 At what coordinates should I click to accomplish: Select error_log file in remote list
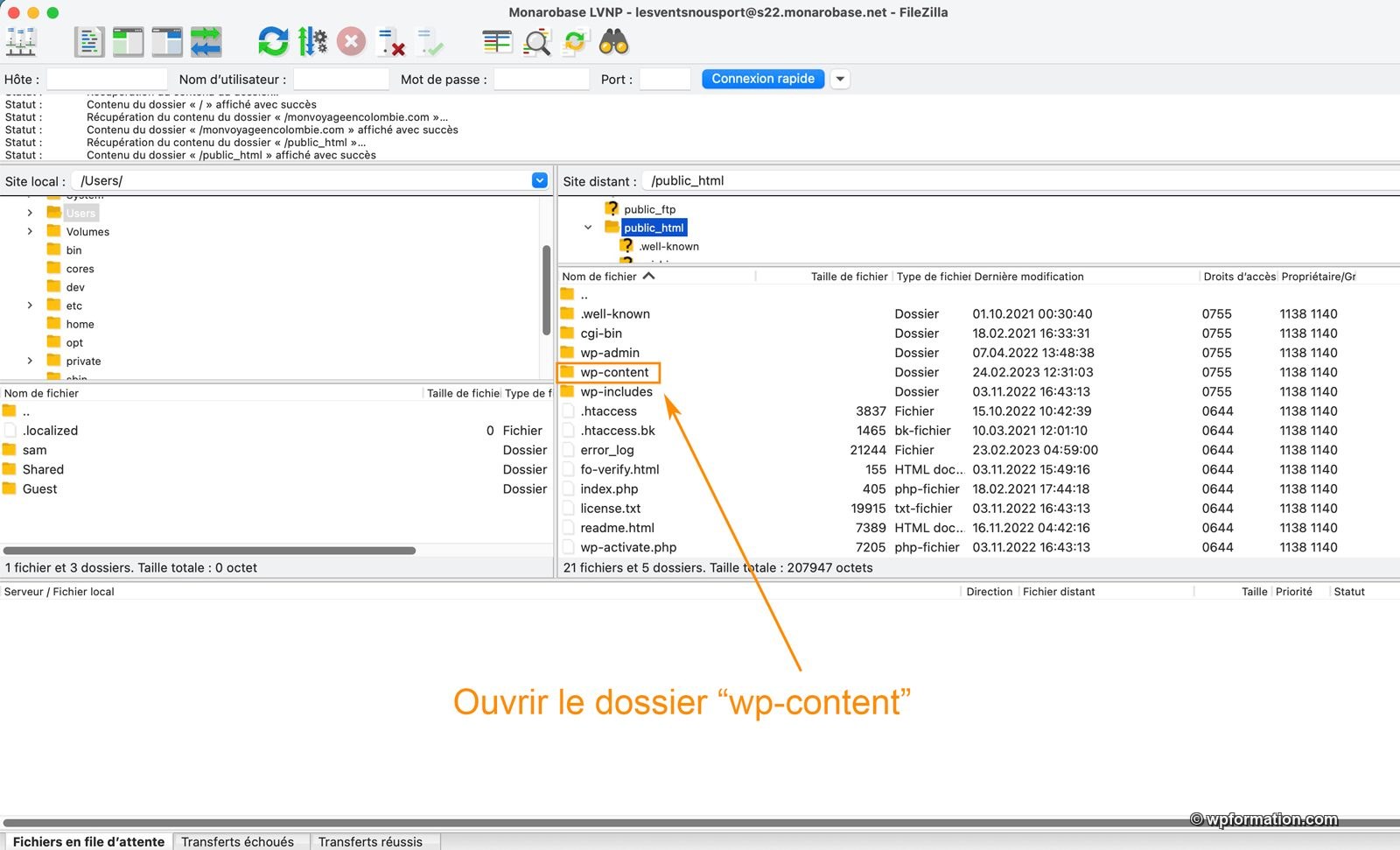coord(606,450)
